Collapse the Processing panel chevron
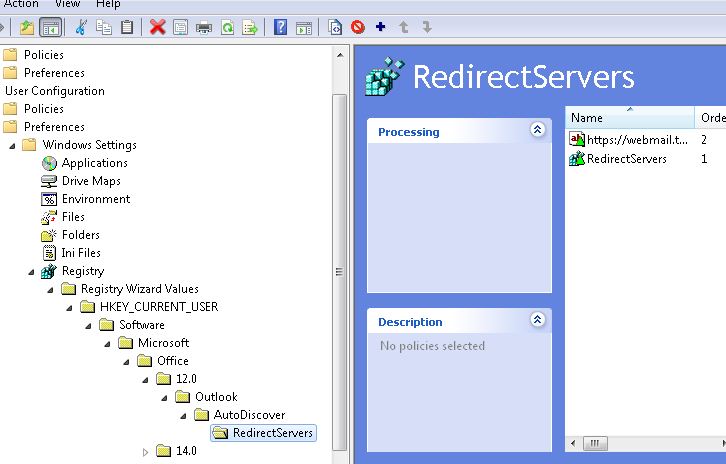Image resolution: width=726 pixels, height=464 pixels. pyautogui.click(x=537, y=130)
